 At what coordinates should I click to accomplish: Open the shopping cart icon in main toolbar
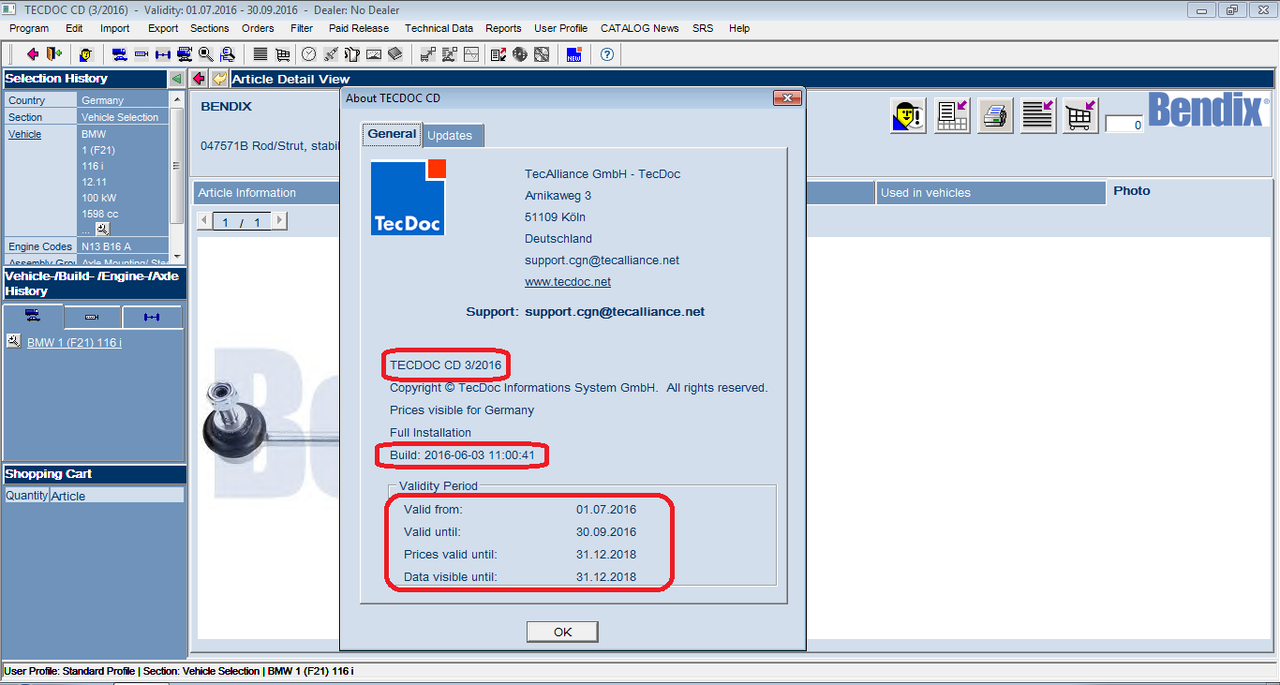tap(283, 54)
